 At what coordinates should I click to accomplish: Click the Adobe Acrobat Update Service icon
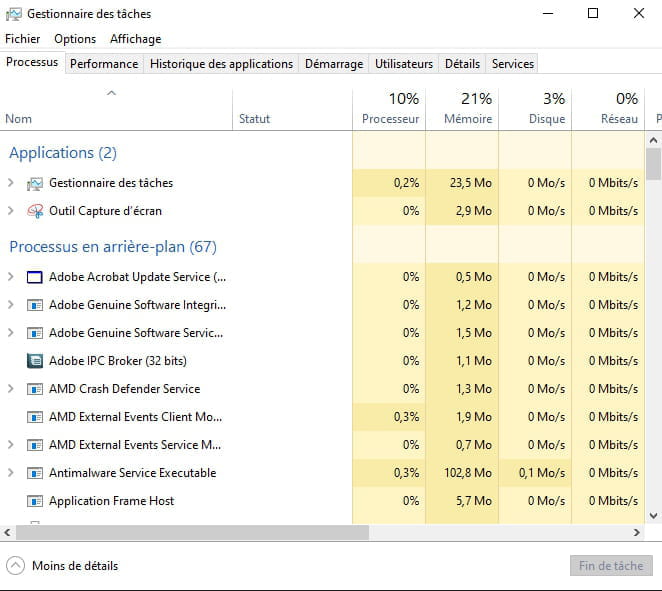click(x=35, y=277)
